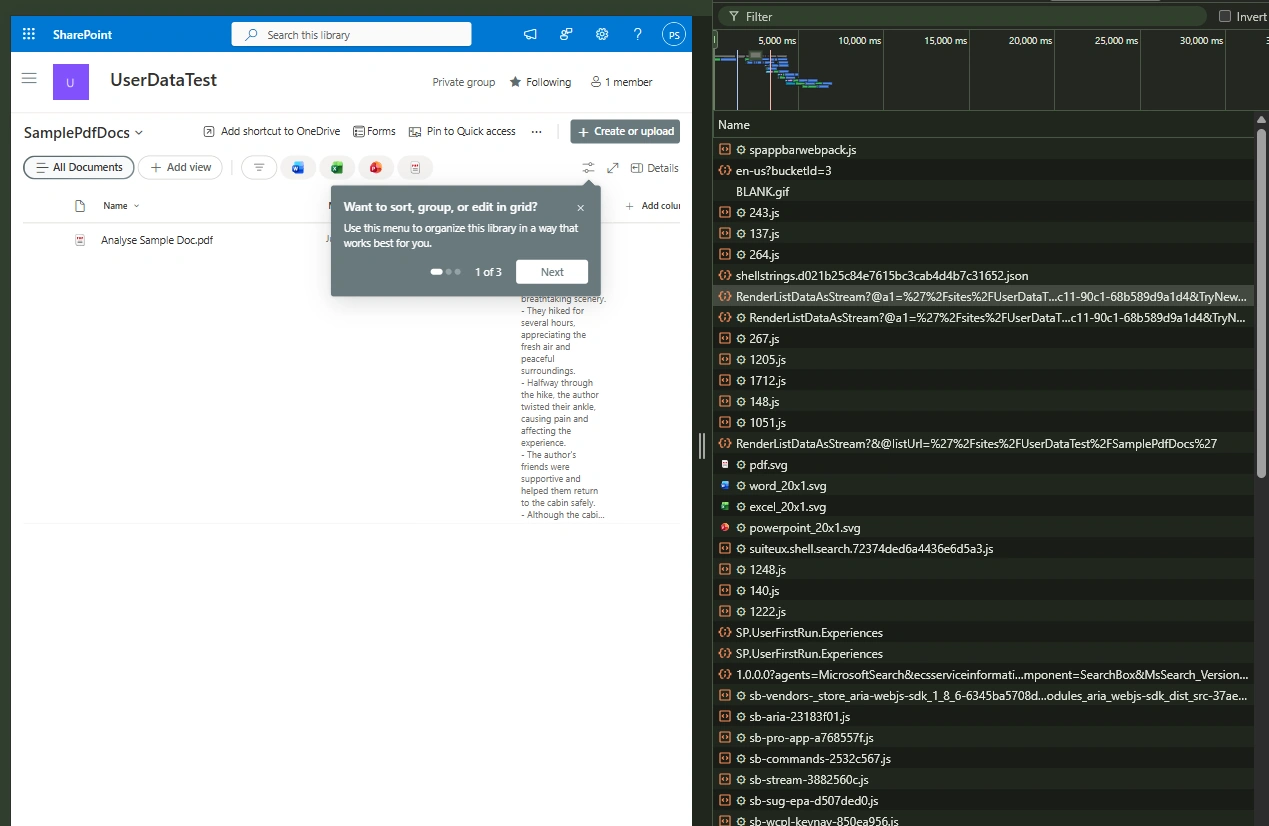
Task: Click Add shortcut to OneDrive
Action: click(271, 131)
